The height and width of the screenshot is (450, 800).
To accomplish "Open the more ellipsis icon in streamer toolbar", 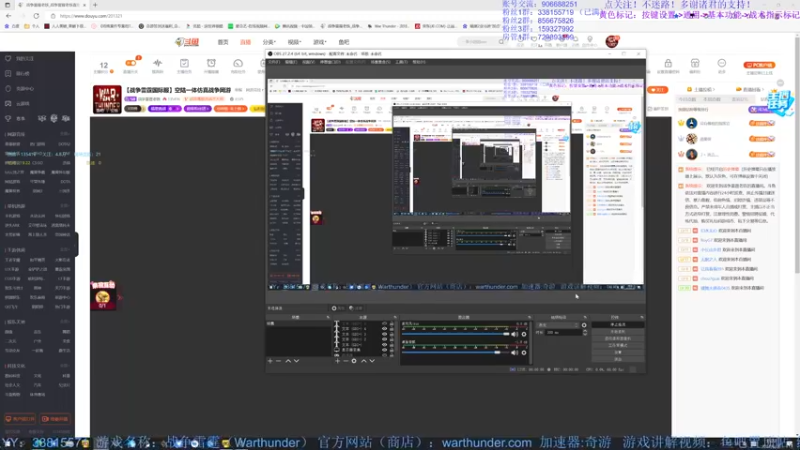I will click(x=721, y=63).
